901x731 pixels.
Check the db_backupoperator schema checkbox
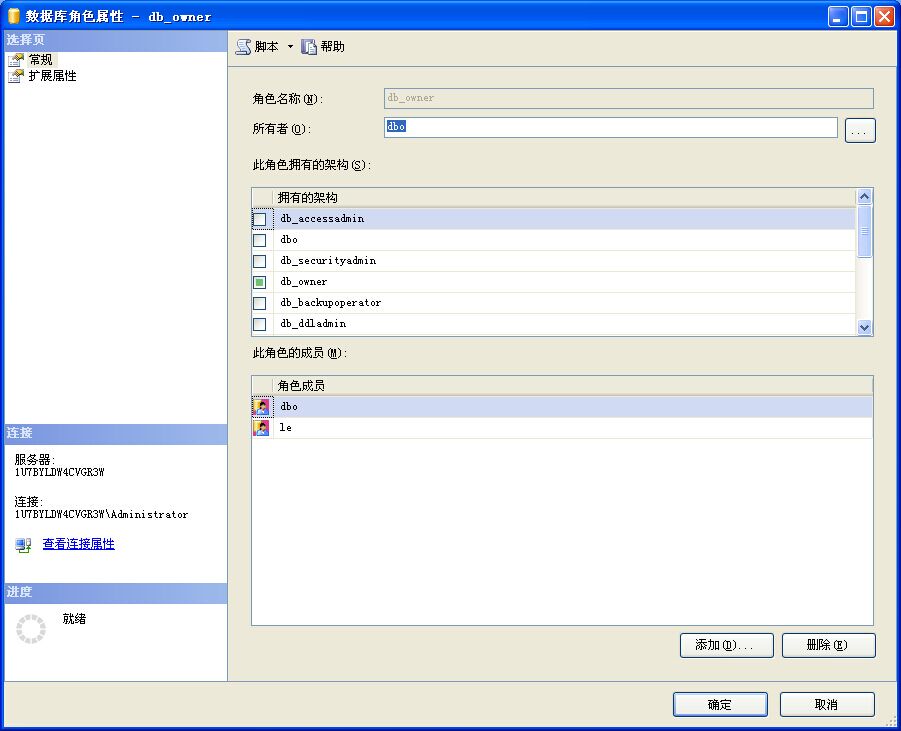[x=260, y=303]
